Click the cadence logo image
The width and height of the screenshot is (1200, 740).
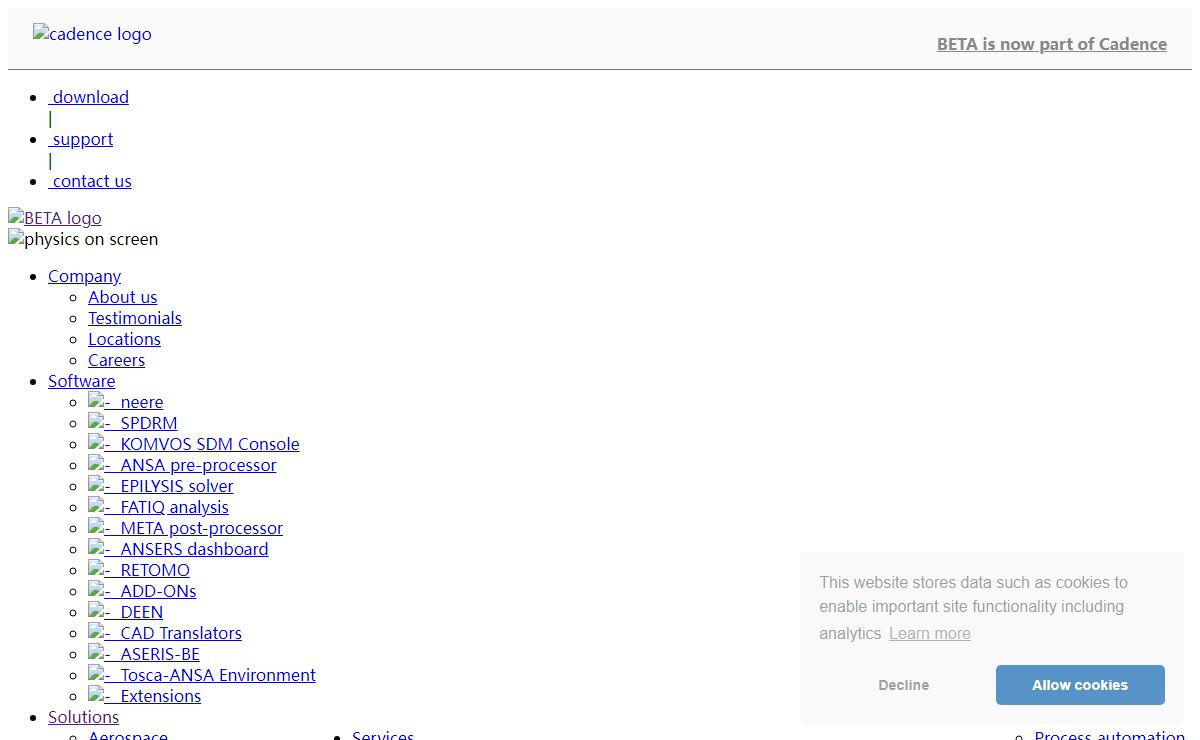(92, 34)
